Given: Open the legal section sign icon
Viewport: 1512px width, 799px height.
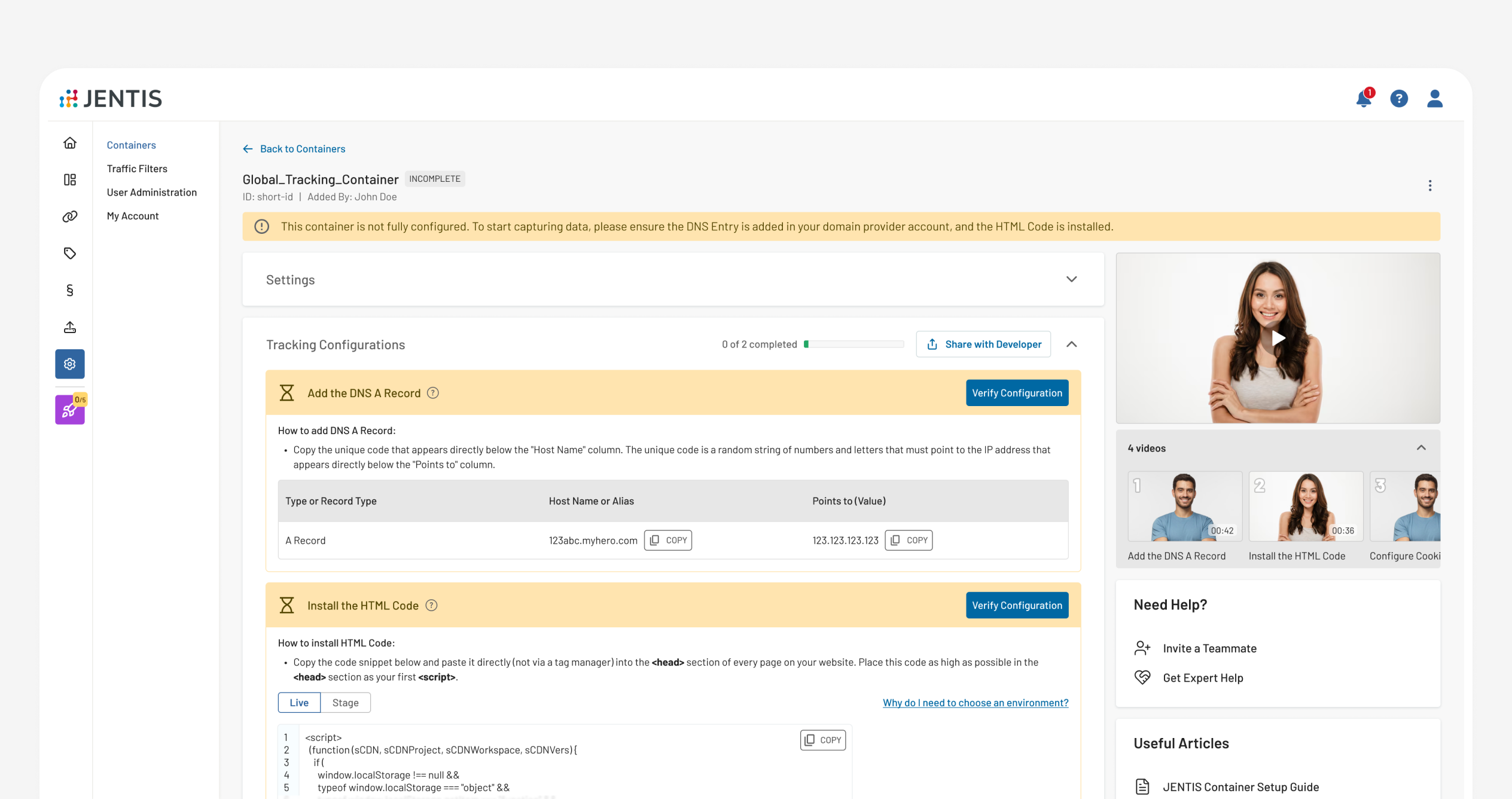Looking at the screenshot, I should point(70,291).
